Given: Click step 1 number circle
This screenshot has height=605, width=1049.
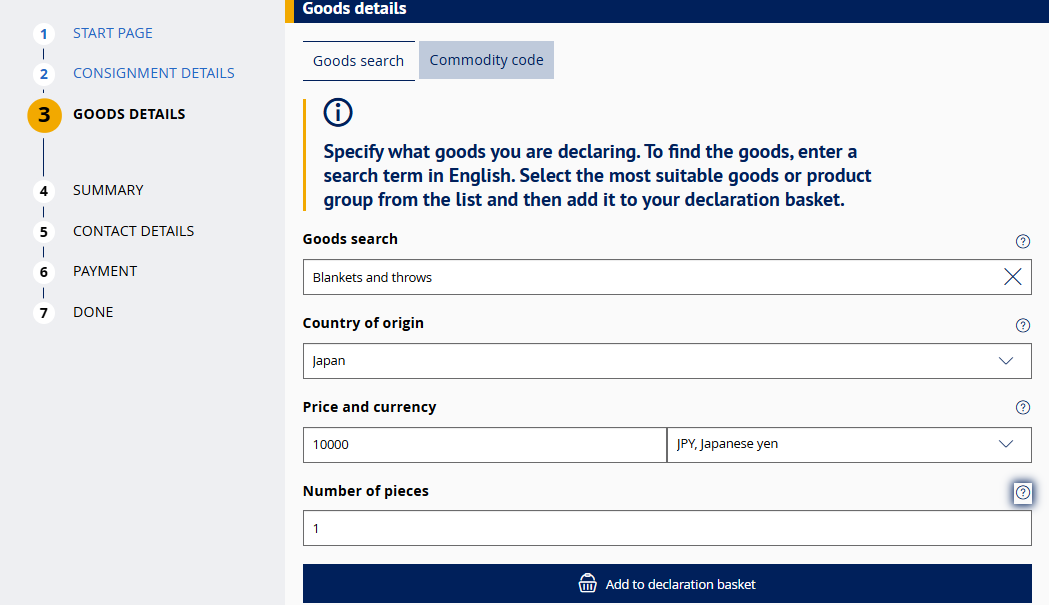Looking at the screenshot, I should click(44, 35).
